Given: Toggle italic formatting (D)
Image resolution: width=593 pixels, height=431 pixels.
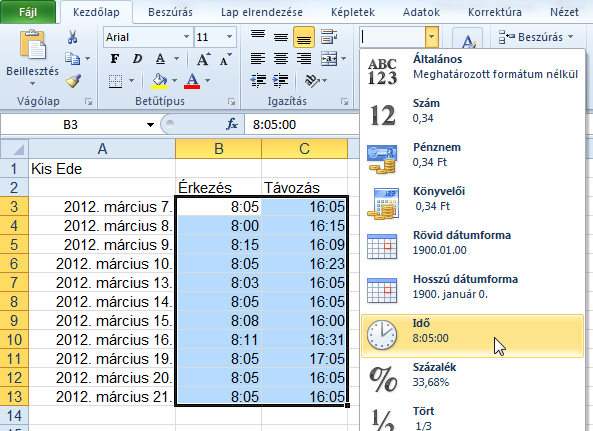Looking at the screenshot, I should (x=137, y=59).
